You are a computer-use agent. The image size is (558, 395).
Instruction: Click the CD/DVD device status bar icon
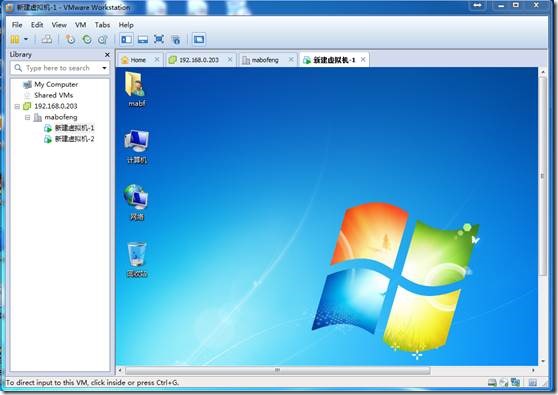point(504,383)
